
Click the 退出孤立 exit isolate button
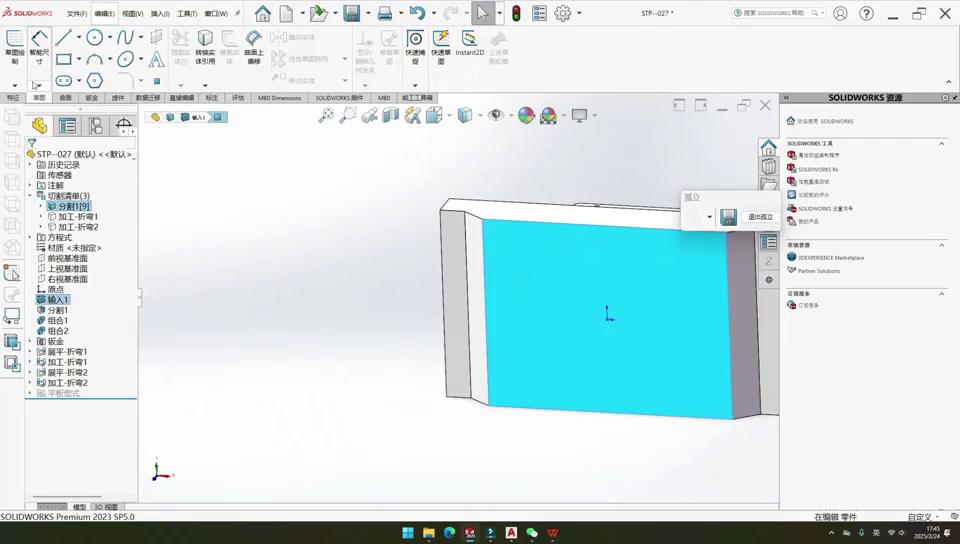(760, 217)
